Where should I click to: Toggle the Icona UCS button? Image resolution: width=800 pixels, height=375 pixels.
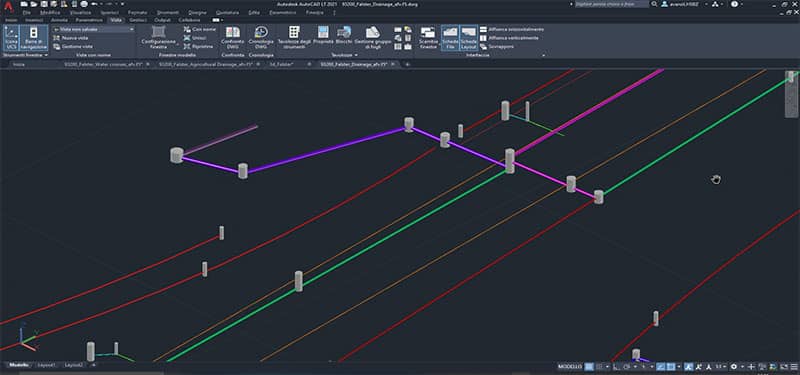pos(11,38)
